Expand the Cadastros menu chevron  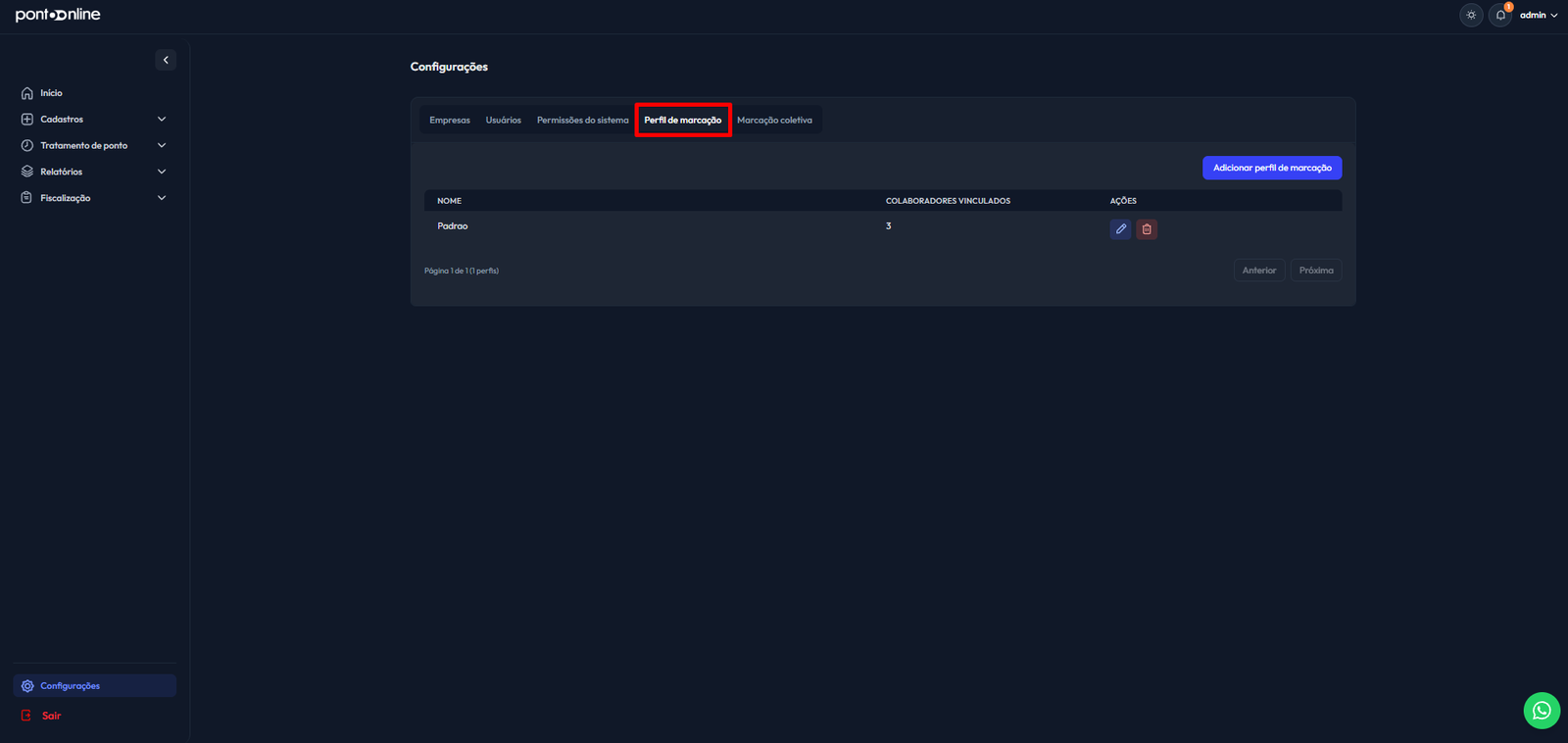tap(162, 120)
